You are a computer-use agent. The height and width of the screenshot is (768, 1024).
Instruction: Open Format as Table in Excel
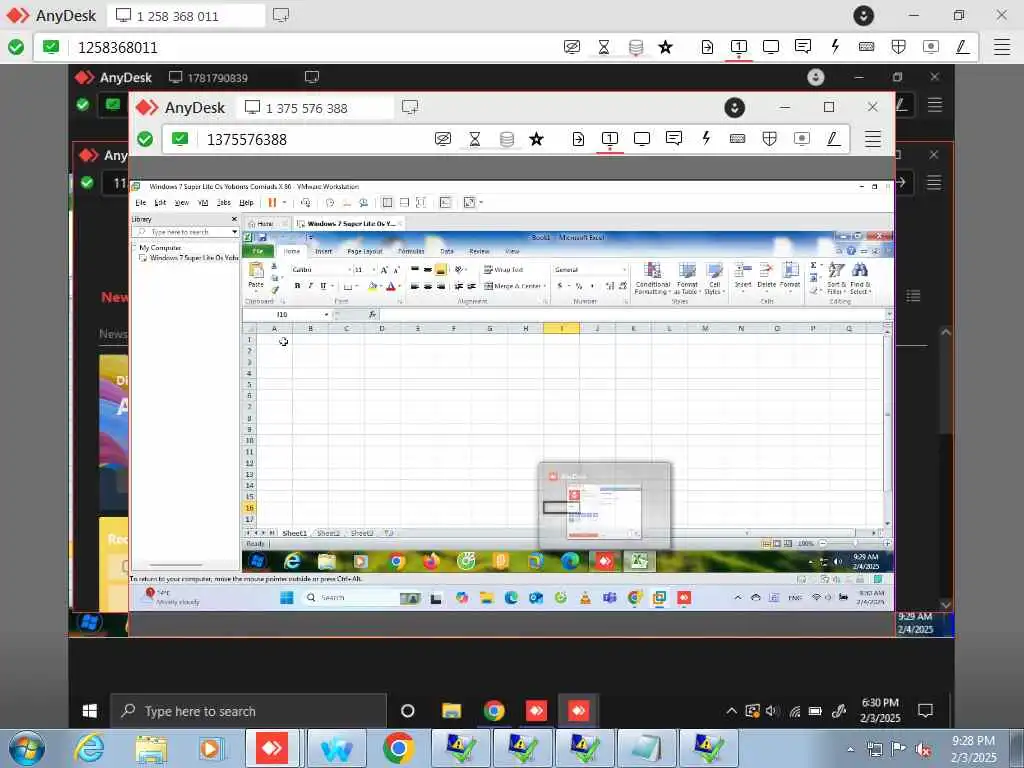click(687, 279)
